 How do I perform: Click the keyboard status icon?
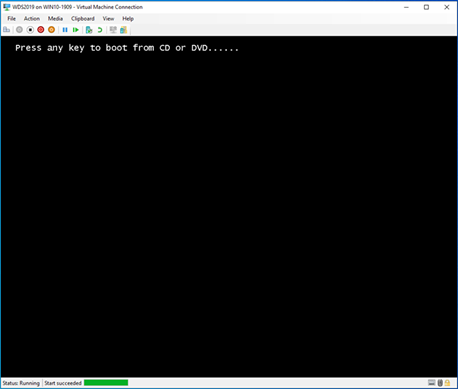tap(432, 383)
